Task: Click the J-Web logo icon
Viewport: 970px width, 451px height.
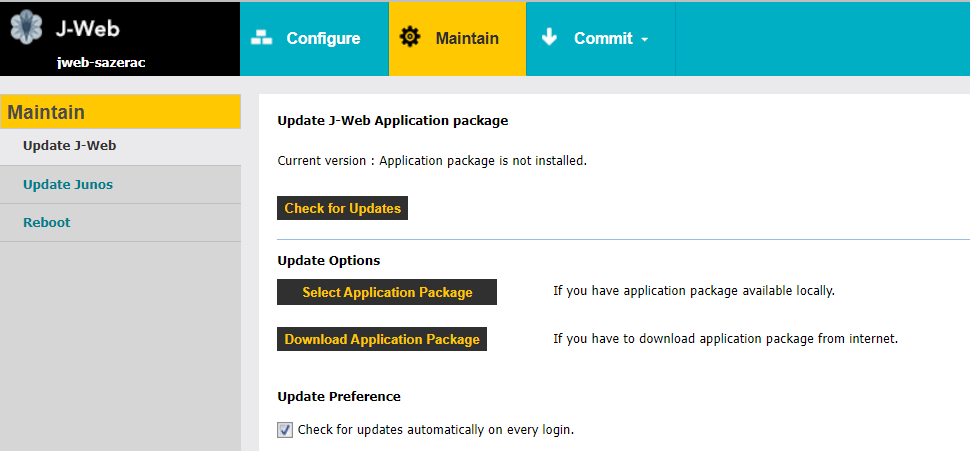Action: pyautogui.click(x=27, y=27)
